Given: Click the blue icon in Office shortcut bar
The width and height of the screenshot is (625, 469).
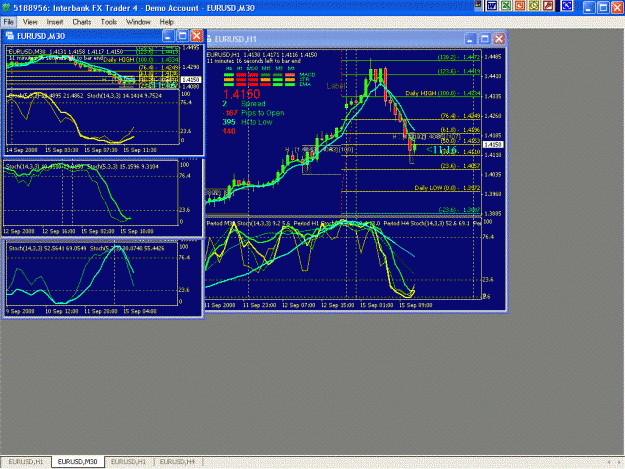Looking at the screenshot, I should pyautogui.click(x=566, y=6).
